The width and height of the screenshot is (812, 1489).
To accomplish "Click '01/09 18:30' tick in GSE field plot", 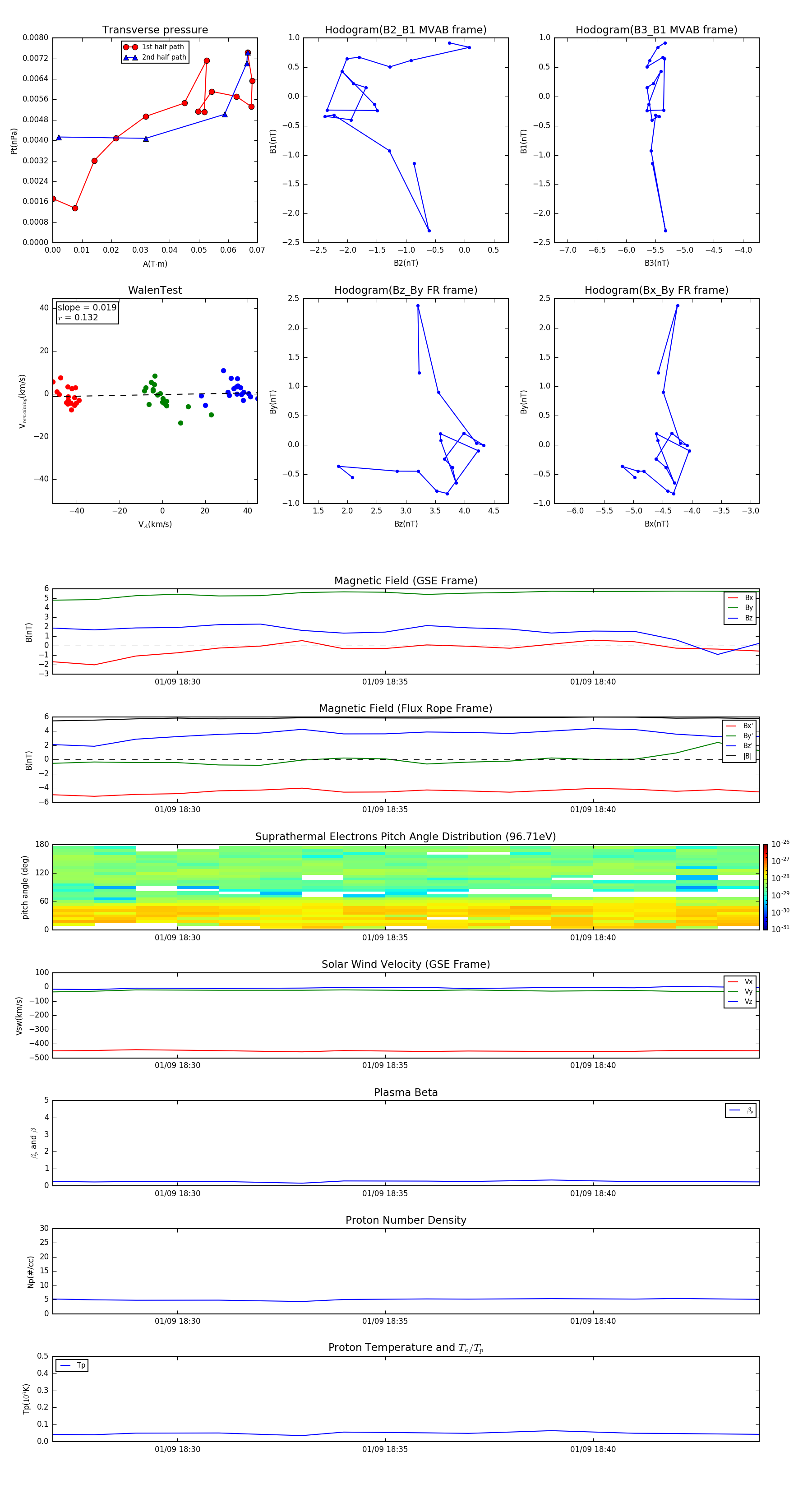I will coord(177,682).
